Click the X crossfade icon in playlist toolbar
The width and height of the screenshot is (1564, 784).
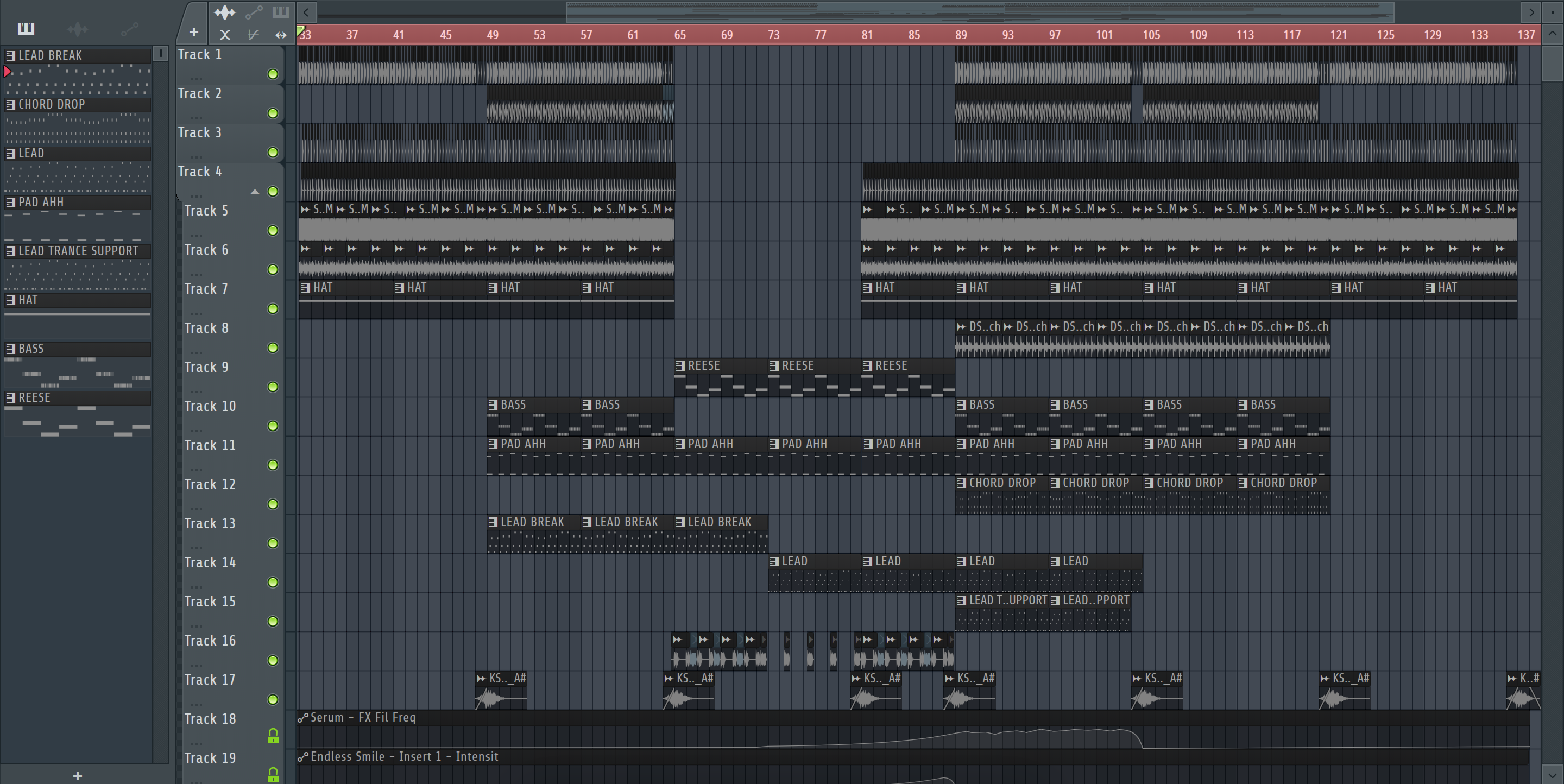click(x=225, y=35)
